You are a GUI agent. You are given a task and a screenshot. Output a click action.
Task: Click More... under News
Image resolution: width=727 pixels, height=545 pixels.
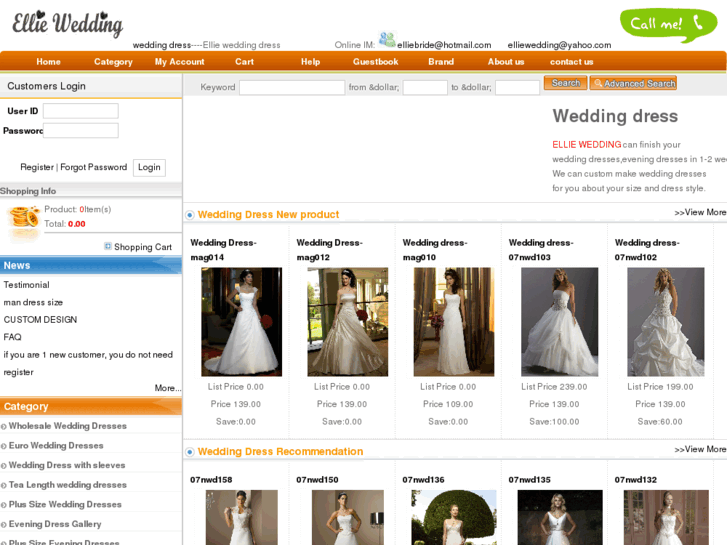(168, 388)
